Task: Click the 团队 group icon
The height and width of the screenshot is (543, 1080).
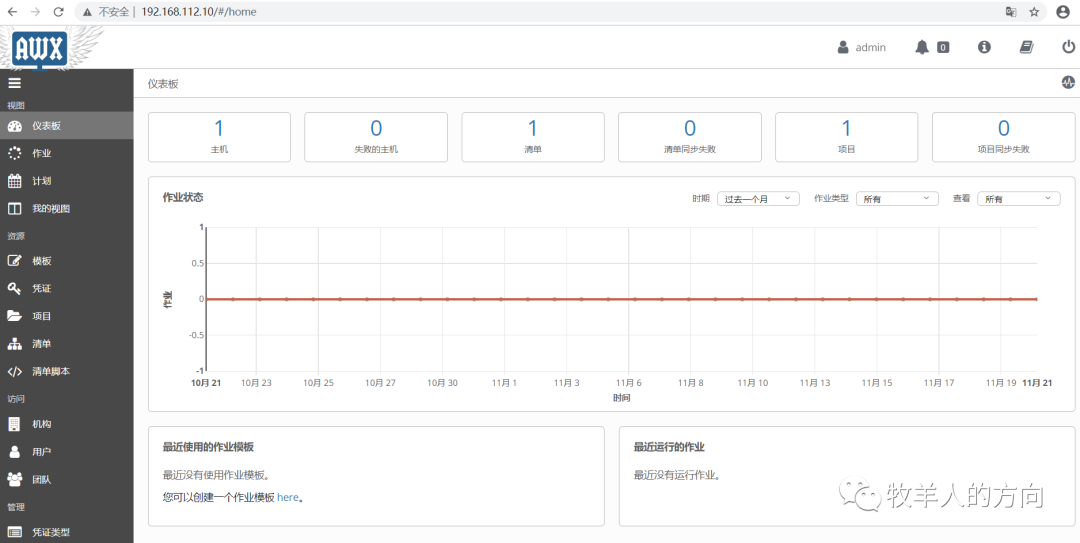Action: 14,479
